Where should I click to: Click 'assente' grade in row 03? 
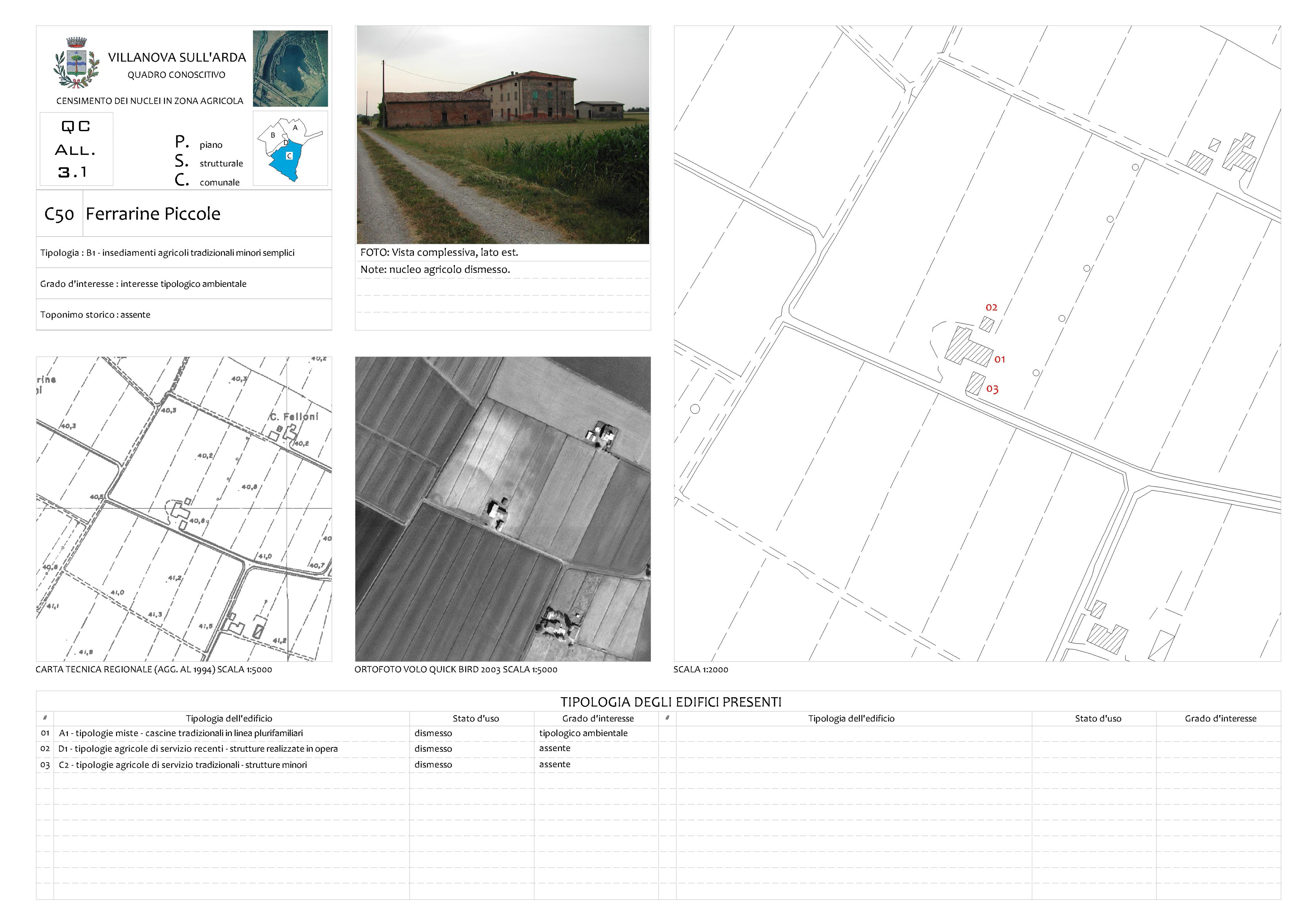(555, 764)
